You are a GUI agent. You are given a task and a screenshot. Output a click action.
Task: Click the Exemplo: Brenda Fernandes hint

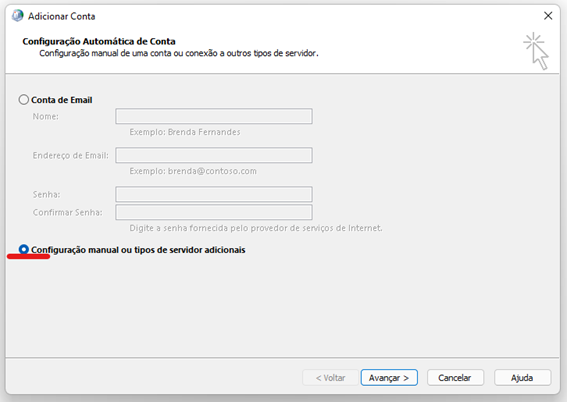pyautogui.click(x=185, y=132)
